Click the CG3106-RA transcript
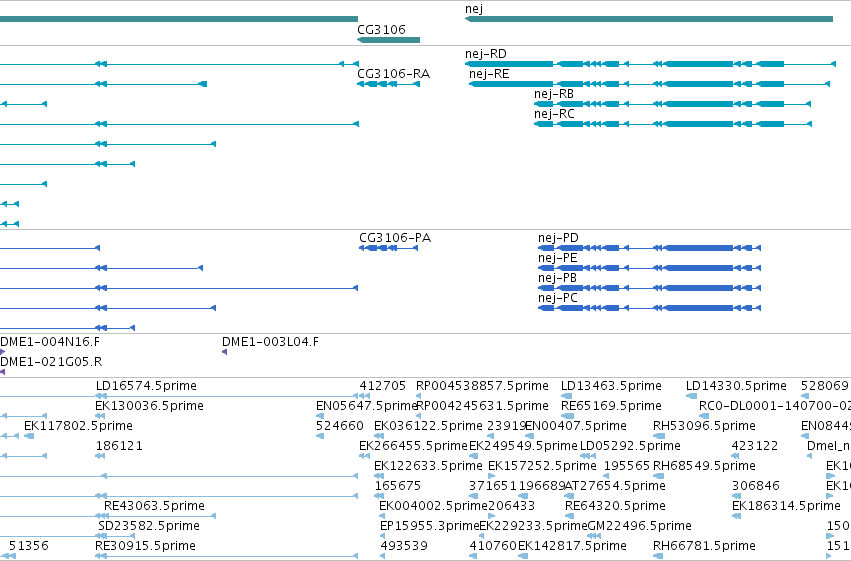Image resolution: width=851 pixels, height=561 pixels. (x=388, y=84)
